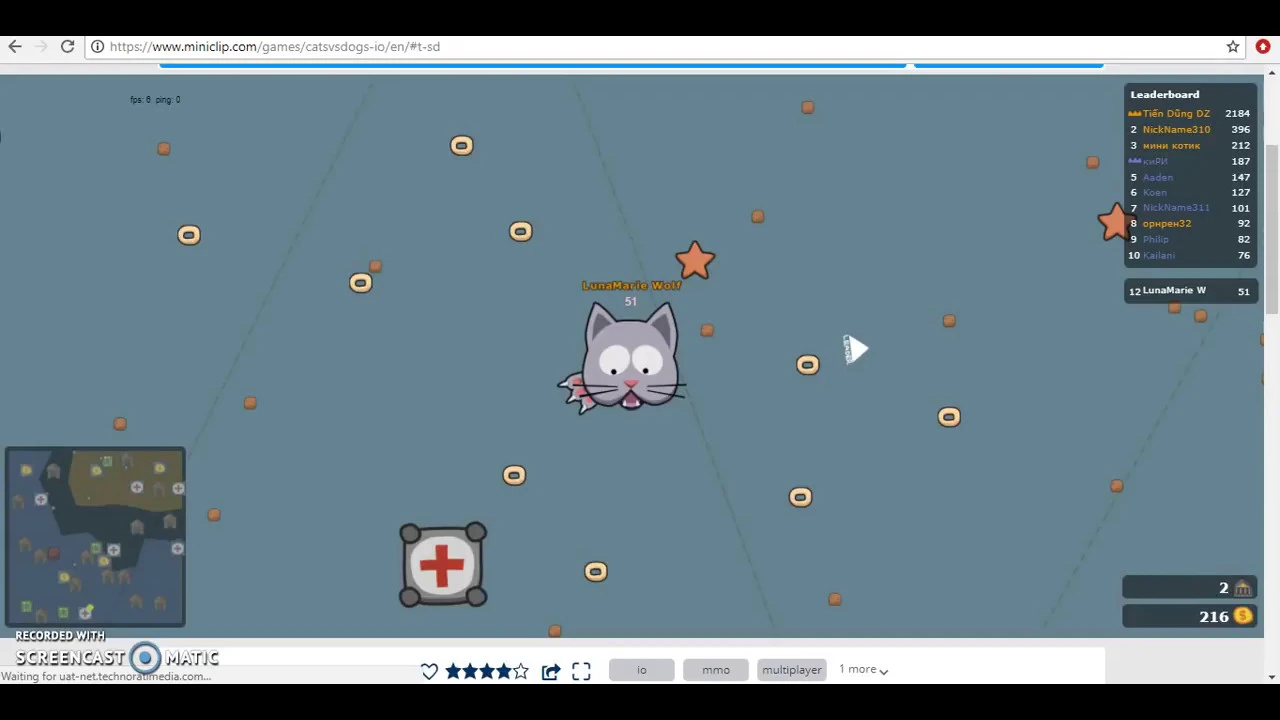Expand the '1 more' tags dropdown
The image size is (1280, 720).
click(863, 669)
